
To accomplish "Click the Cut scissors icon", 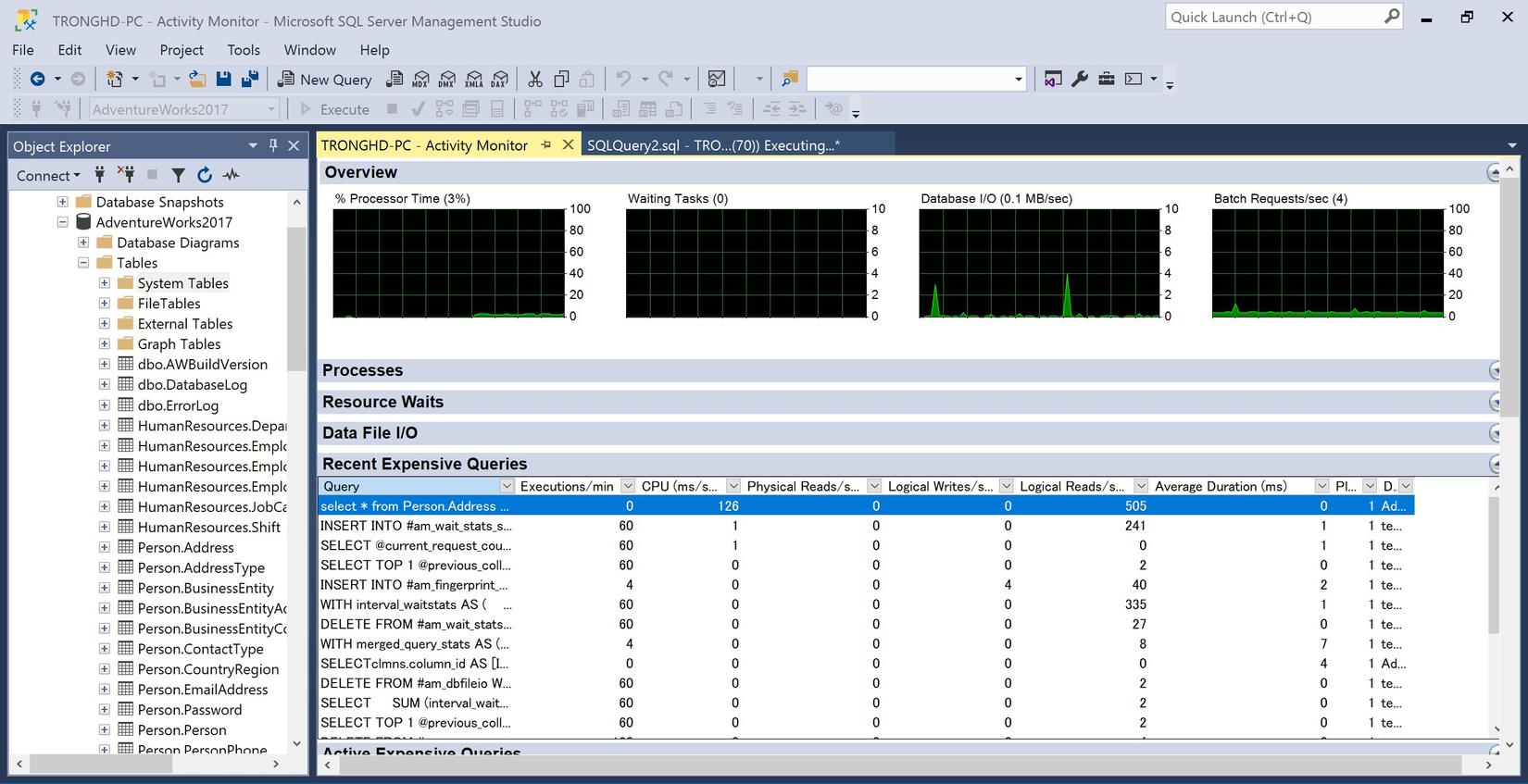I will click(x=534, y=80).
